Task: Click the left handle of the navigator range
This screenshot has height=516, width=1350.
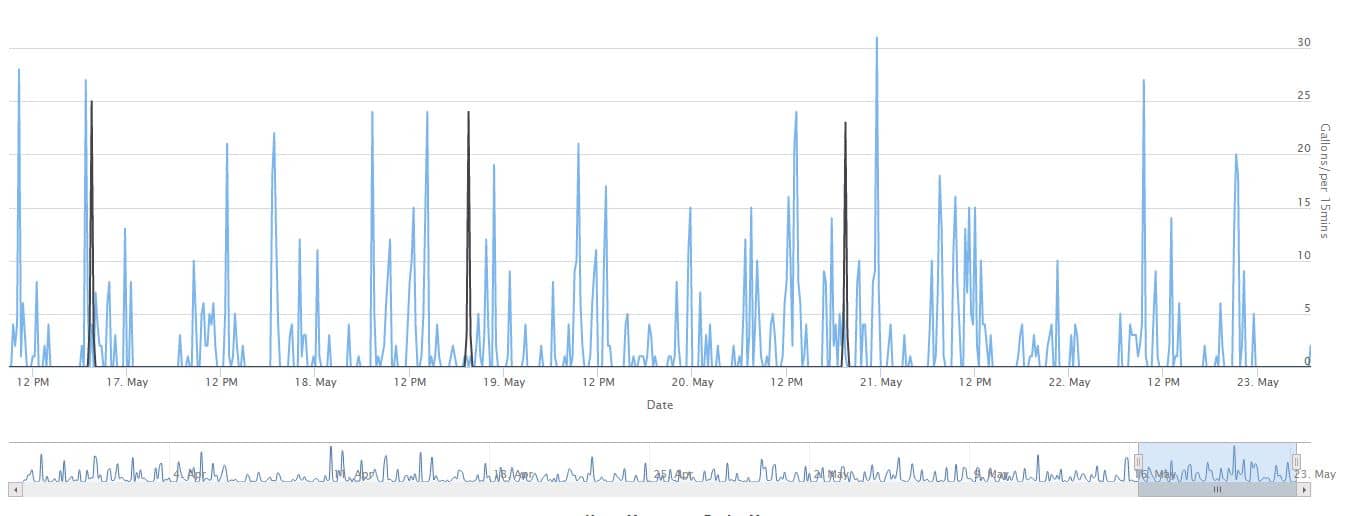Action: tap(1138, 462)
